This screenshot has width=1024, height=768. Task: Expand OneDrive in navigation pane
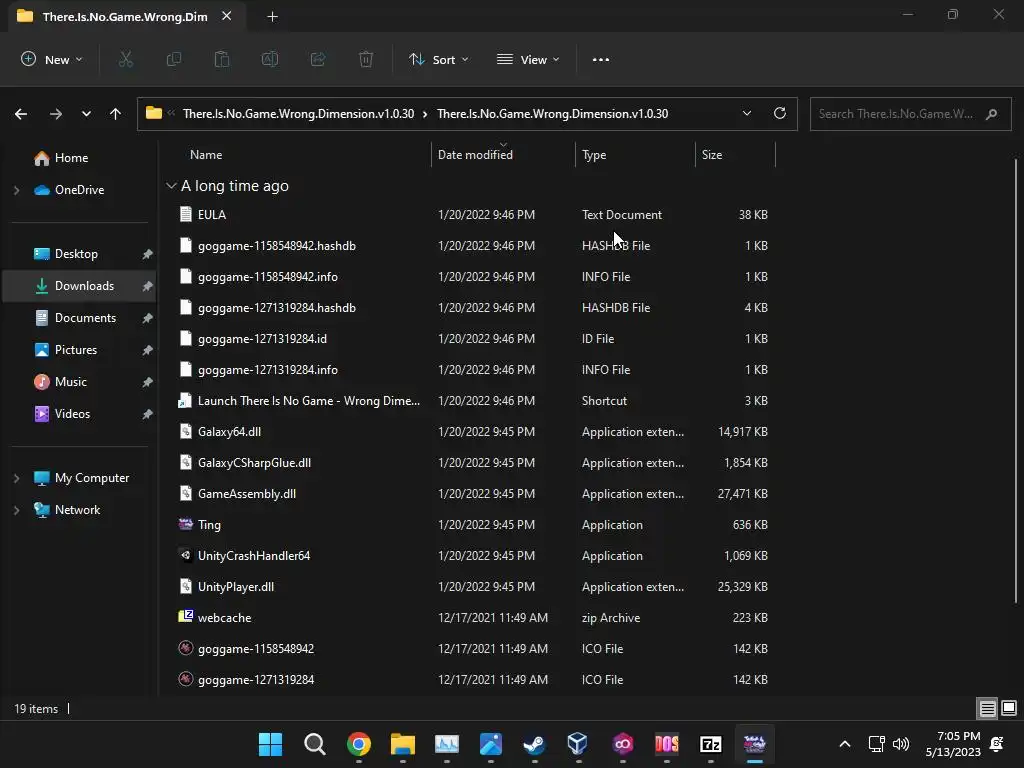pyautogui.click(x=16, y=190)
